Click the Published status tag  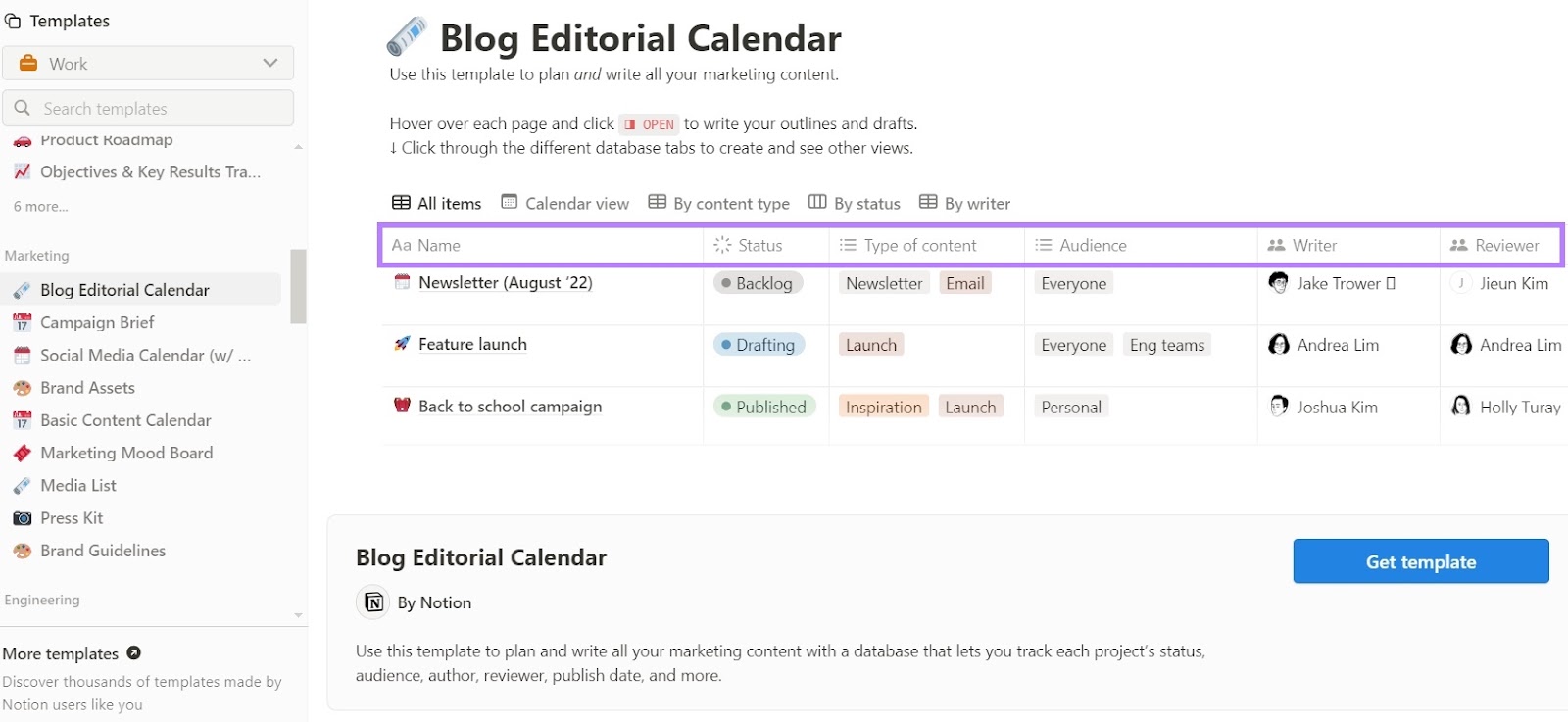[x=763, y=407]
